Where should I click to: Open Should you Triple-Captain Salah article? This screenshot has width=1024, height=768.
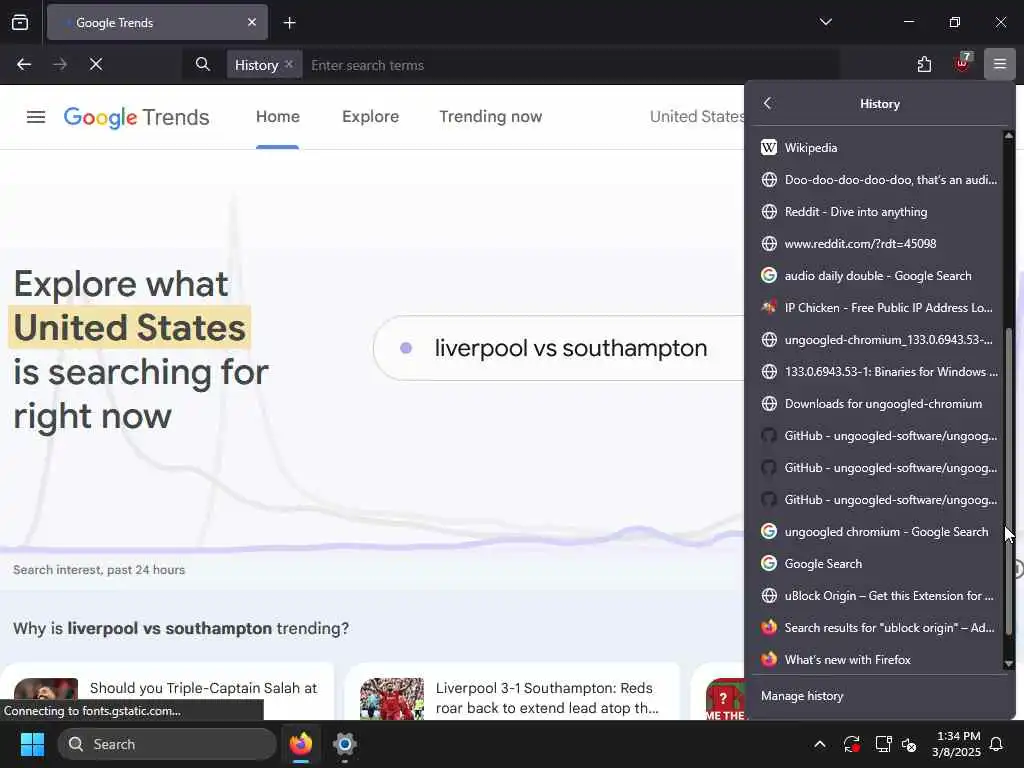167,692
